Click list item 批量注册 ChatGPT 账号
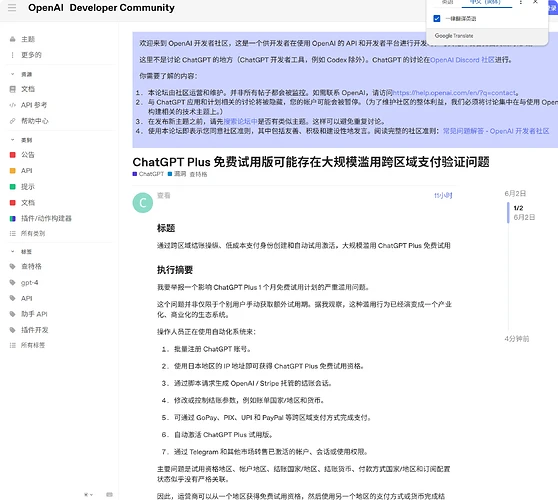The height and width of the screenshot is (500, 558). (212, 349)
